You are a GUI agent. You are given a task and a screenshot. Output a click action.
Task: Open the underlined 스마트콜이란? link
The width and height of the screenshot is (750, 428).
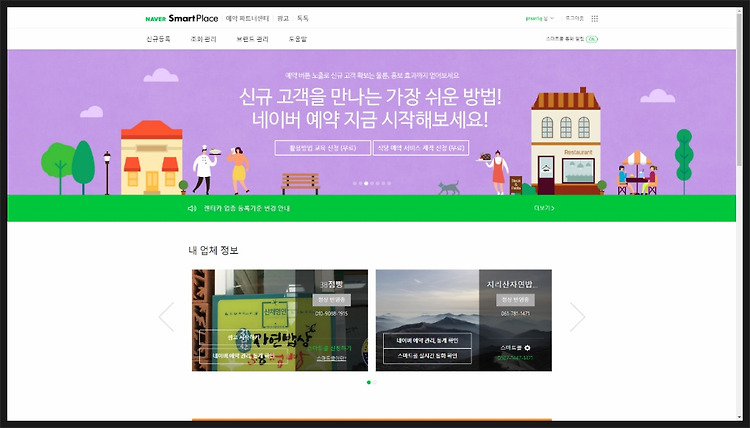331,358
